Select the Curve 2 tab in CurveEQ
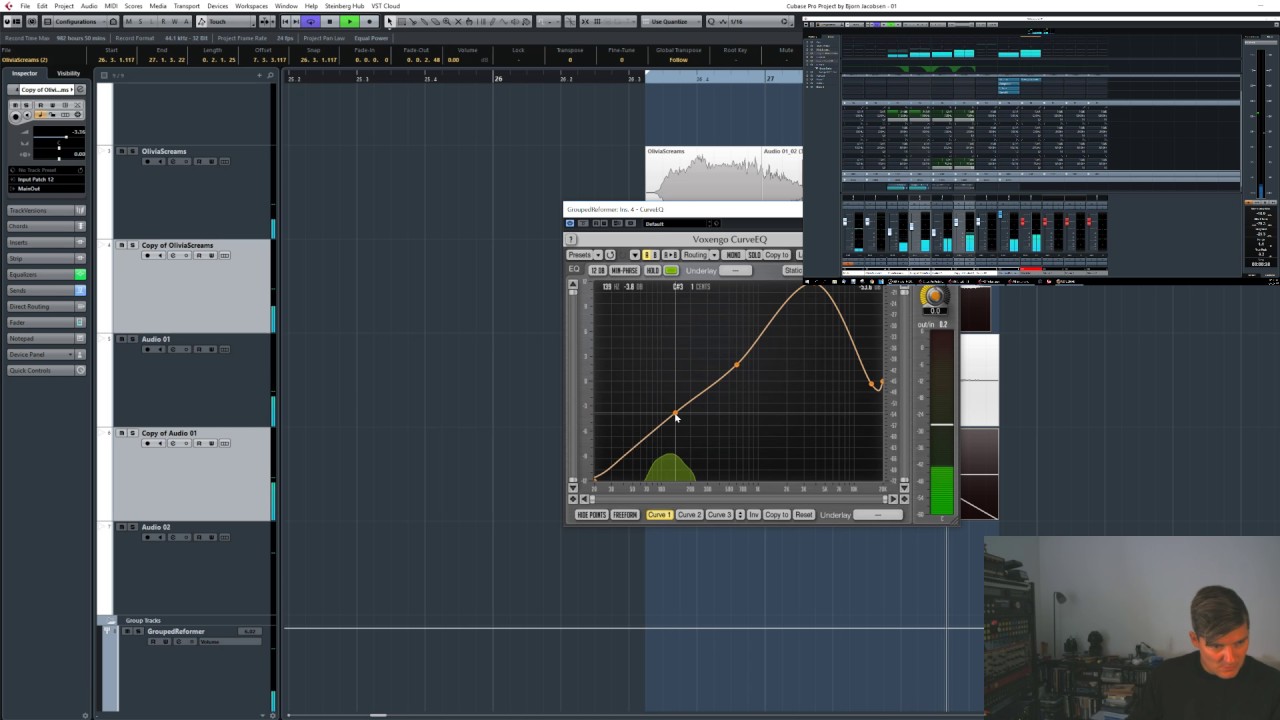Screen dimensions: 1280x720 click(689, 515)
